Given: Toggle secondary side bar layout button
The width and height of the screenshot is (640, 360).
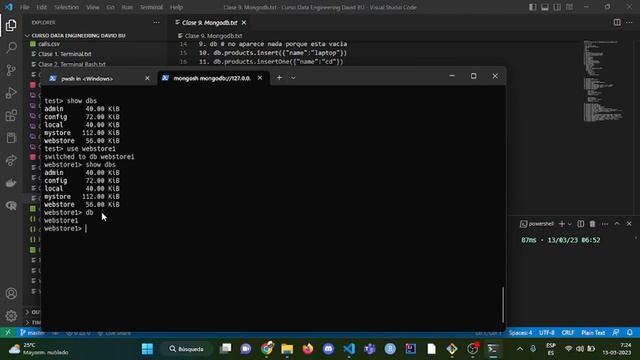Looking at the screenshot, I should [557, 7].
